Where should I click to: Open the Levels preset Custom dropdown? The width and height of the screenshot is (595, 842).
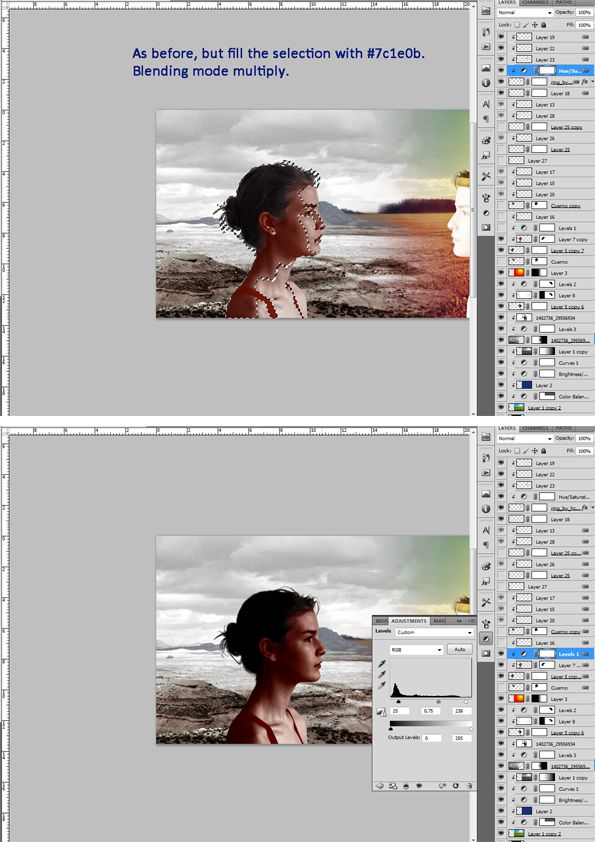[434, 633]
